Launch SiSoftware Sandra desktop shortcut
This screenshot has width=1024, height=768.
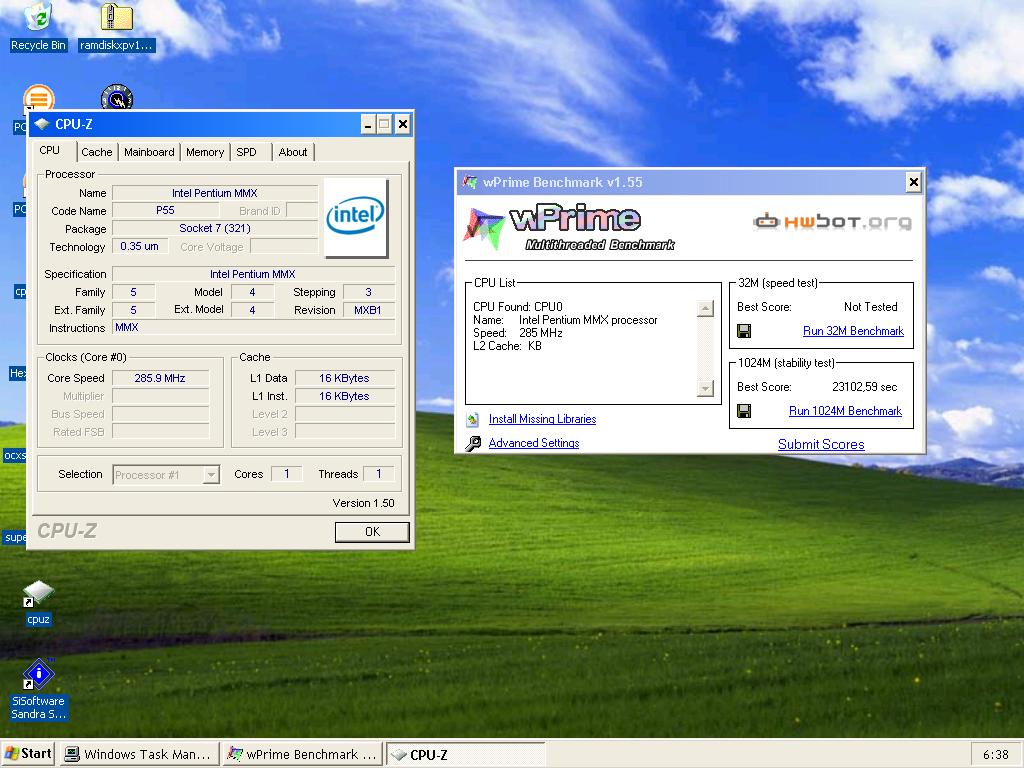(x=38, y=690)
